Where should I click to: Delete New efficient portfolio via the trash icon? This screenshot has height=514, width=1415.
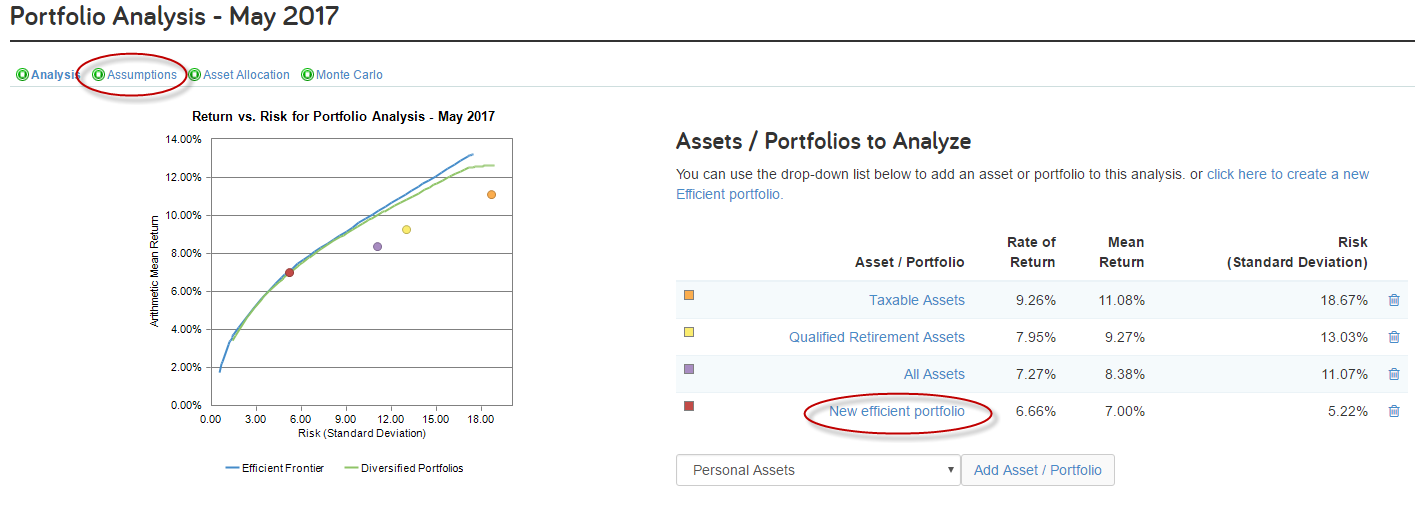[1394, 411]
